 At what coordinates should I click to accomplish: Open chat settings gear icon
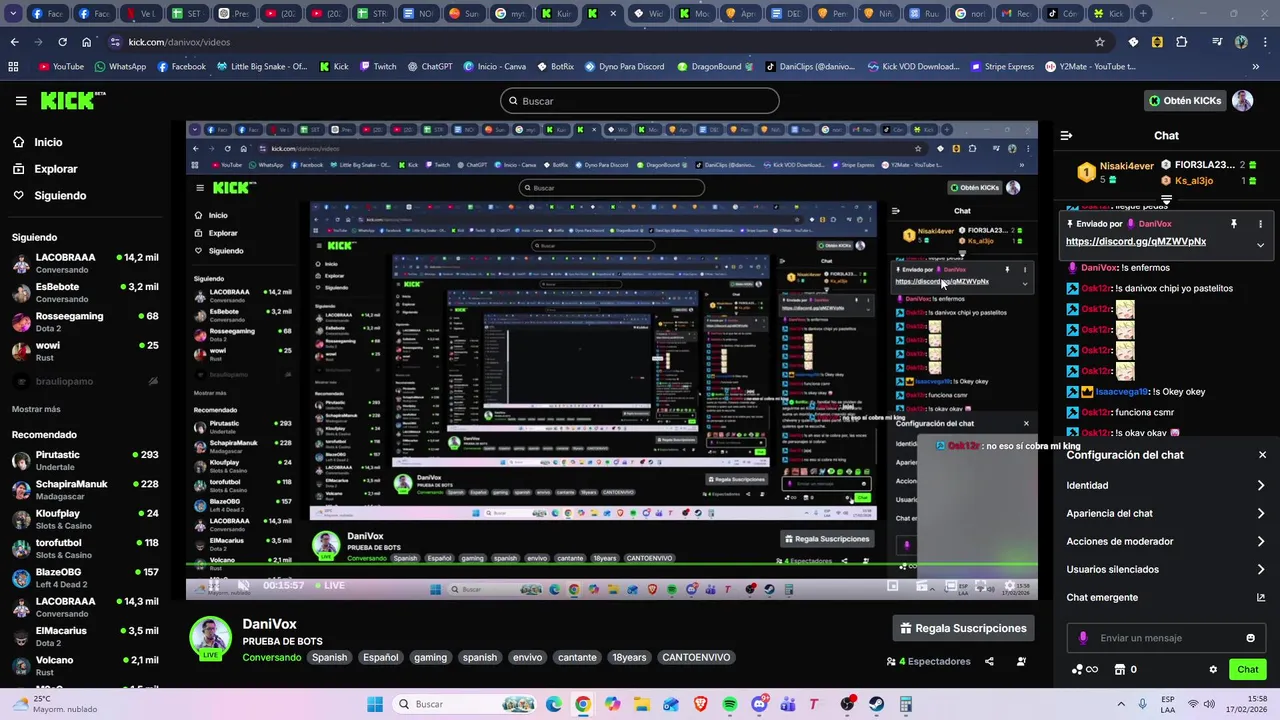[x=1213, y=670]
